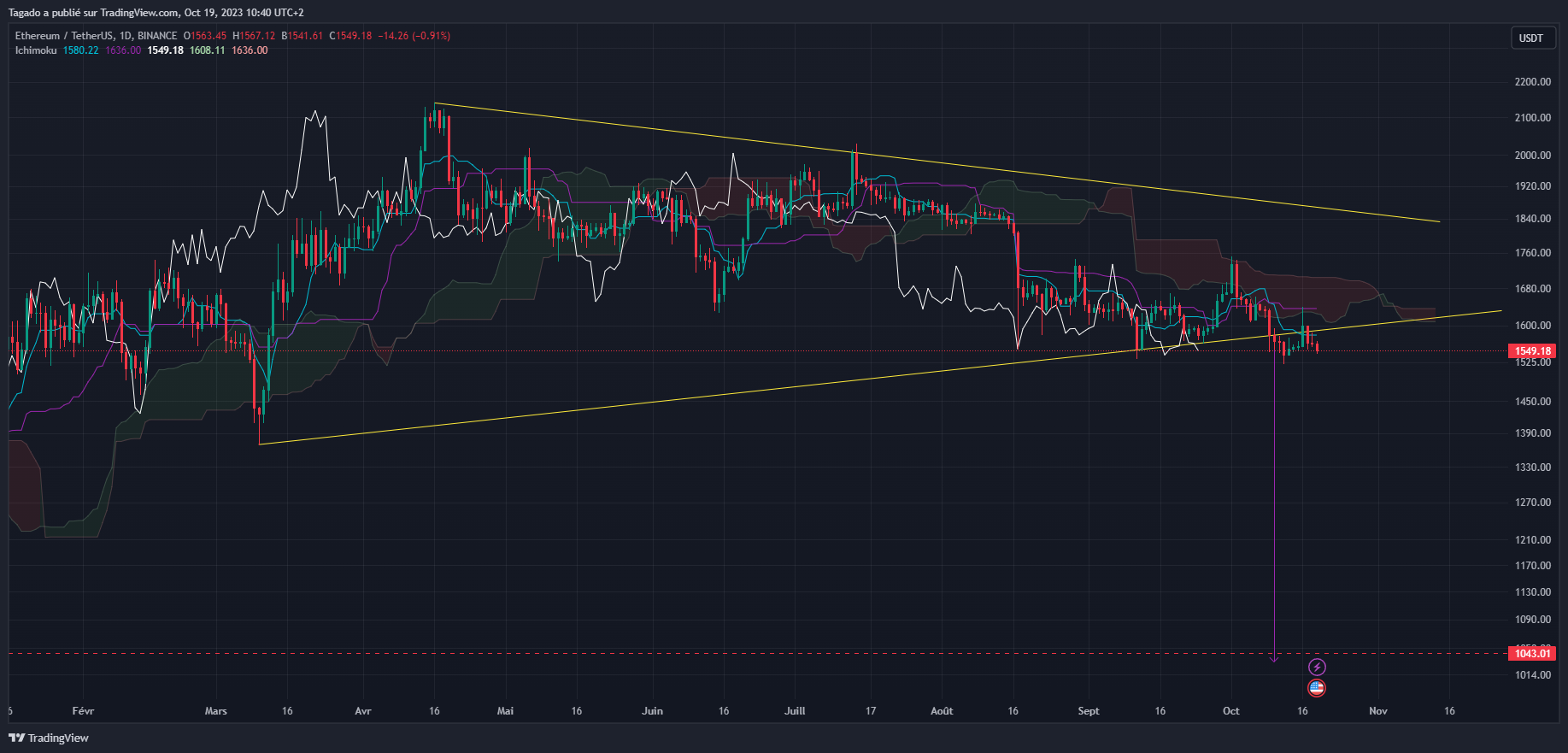
Task: Click the Ichimoku value 1580.22
Action: pyautogui.click(x=80, y=50)
